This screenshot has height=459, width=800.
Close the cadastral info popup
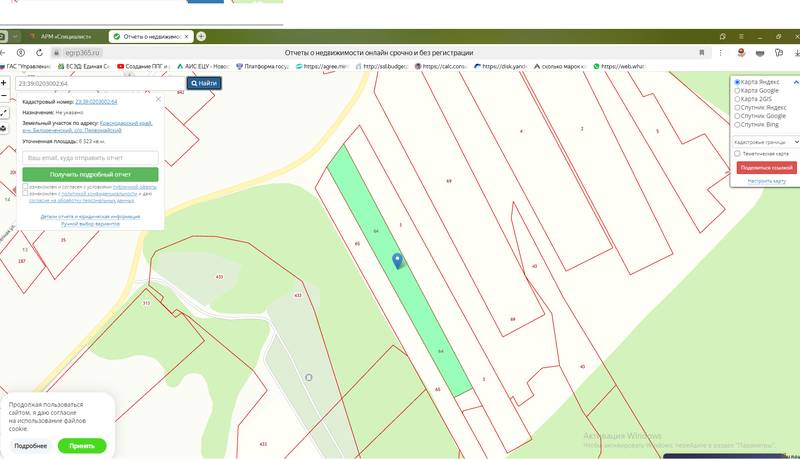[x=158, y=100]
